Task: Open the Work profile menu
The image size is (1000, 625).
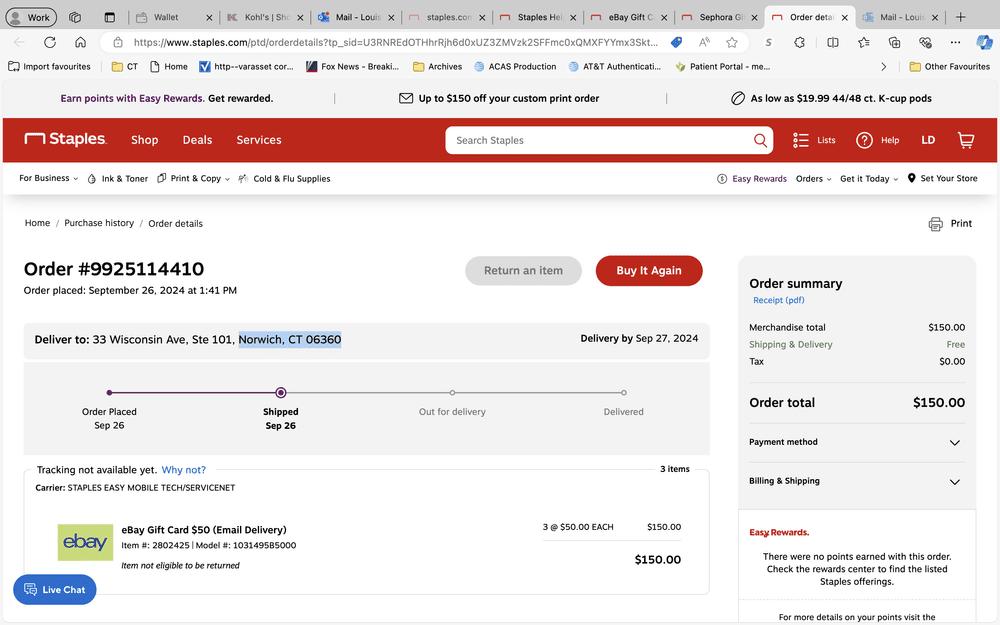Action: tap(31, 17)
